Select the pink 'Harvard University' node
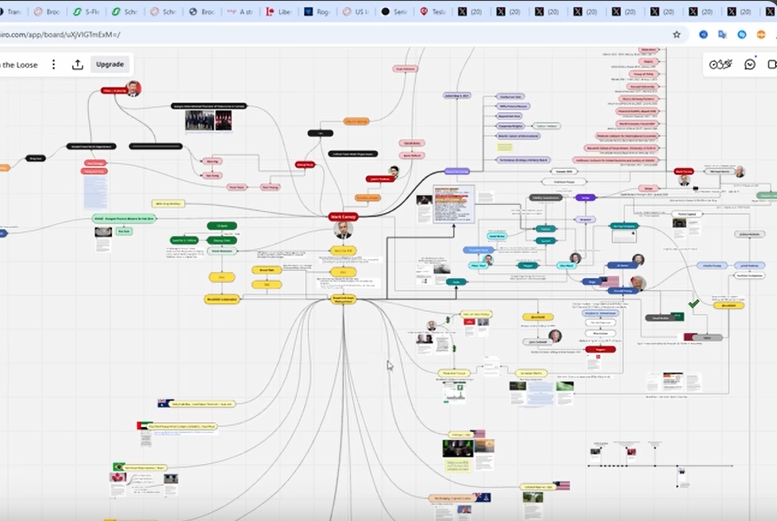This screenshot has width=777, height=521. (642, 86)
